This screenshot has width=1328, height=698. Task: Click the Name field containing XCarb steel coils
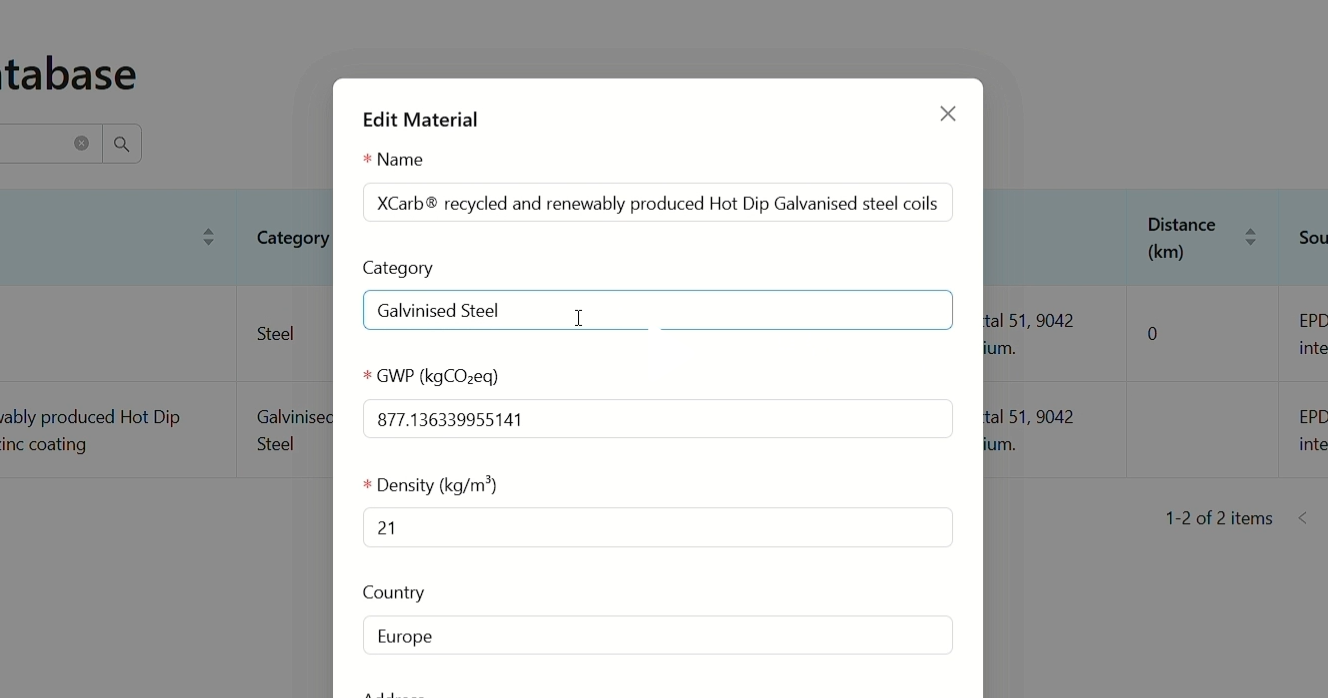coord(657,203)
